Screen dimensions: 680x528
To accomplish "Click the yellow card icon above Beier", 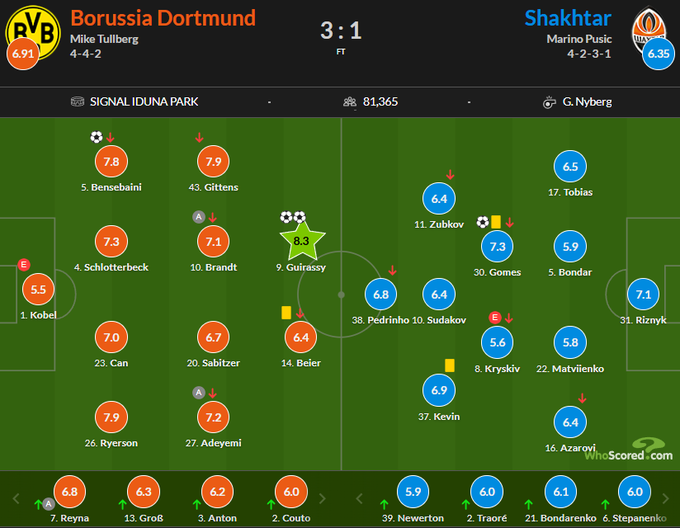I will pos(285,312).
